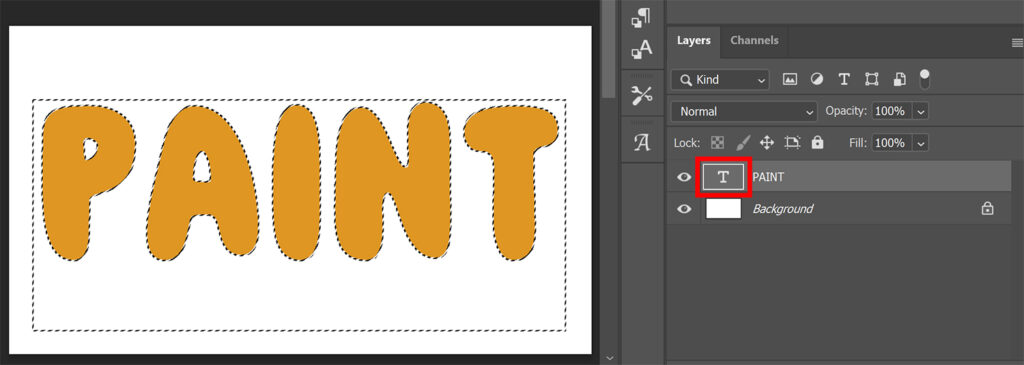Screen dimensions: 1024x365
Task: Click the canvas scroll down arrow
Action: click(x=609, y=358)
